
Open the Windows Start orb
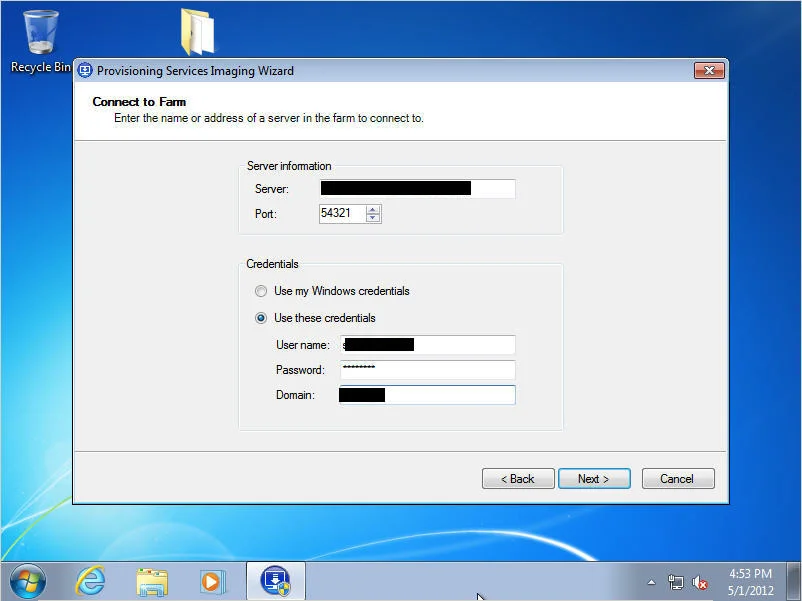point(28,582)
